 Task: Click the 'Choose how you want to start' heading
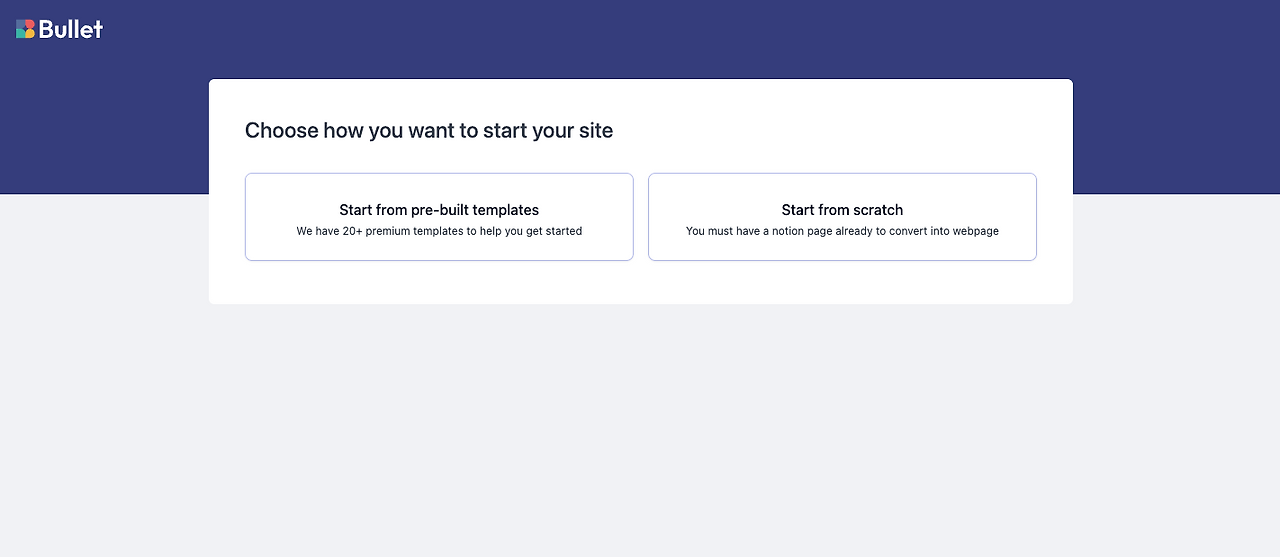(x=428, y=130)
